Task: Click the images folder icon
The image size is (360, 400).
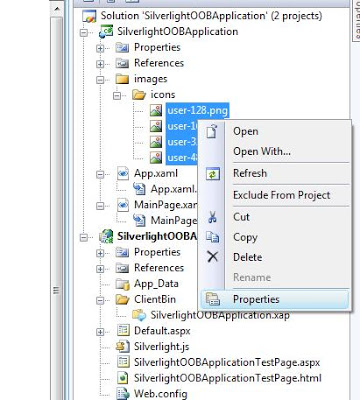Action: pyautogui.click(x=122, y=79)
